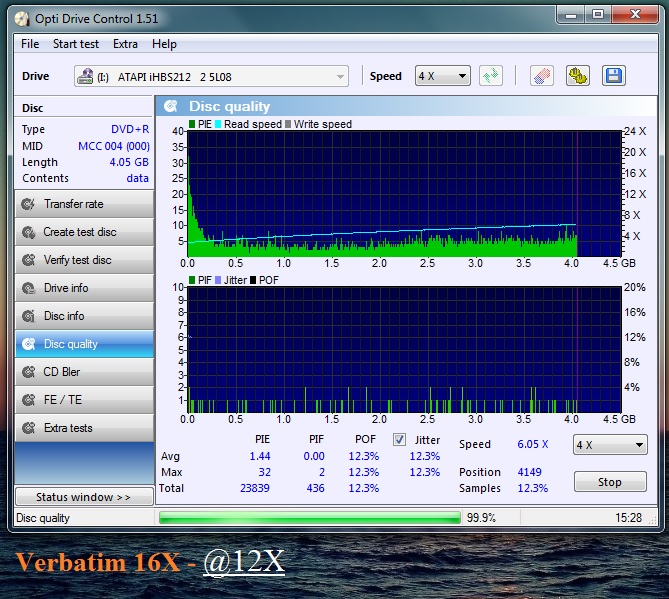The image size is (669, 599).
Task: Toggle the Jitter checkbox
Action: tap(399, 439)
